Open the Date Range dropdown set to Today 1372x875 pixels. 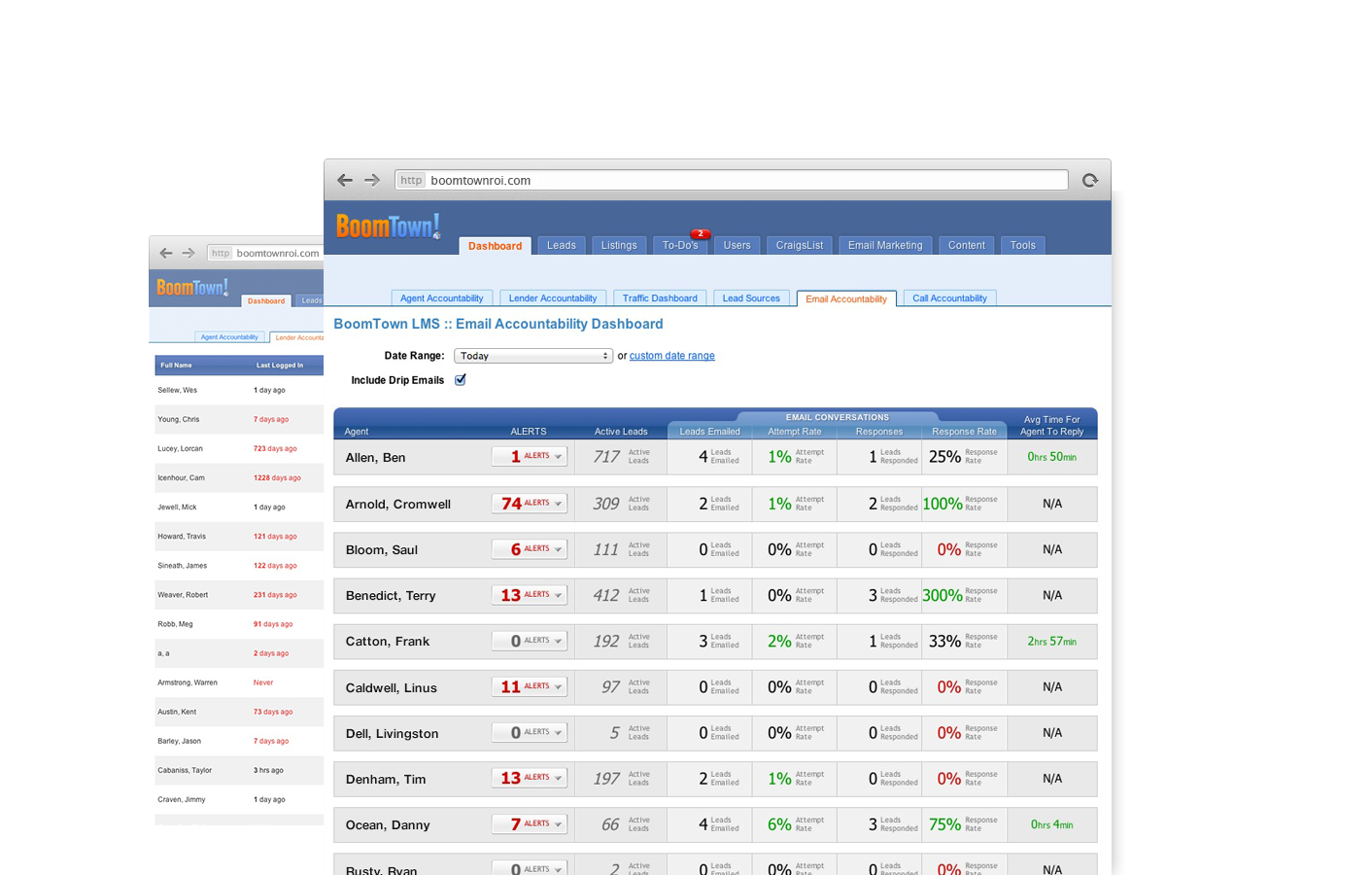click(533, 356)
